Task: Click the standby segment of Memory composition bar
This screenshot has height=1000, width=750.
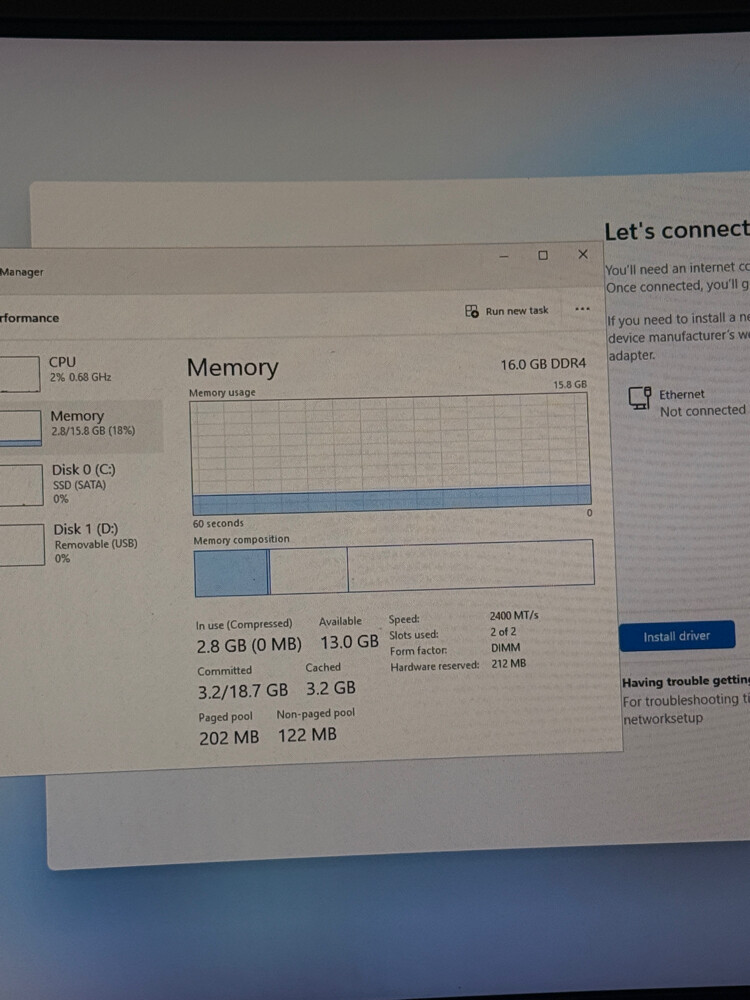Action: [x=309, y=570]
